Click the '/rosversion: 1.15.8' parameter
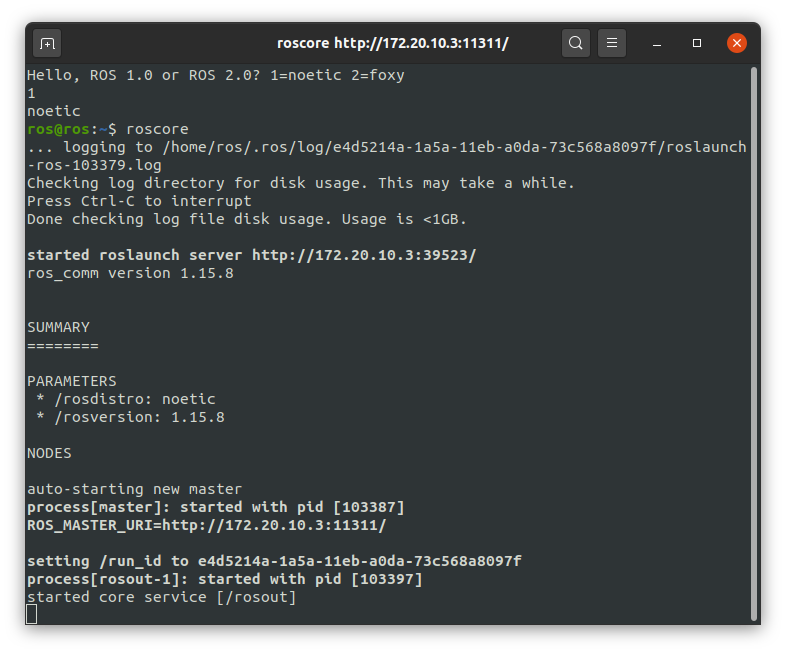The image size is (786, 653). click(139, 417)
